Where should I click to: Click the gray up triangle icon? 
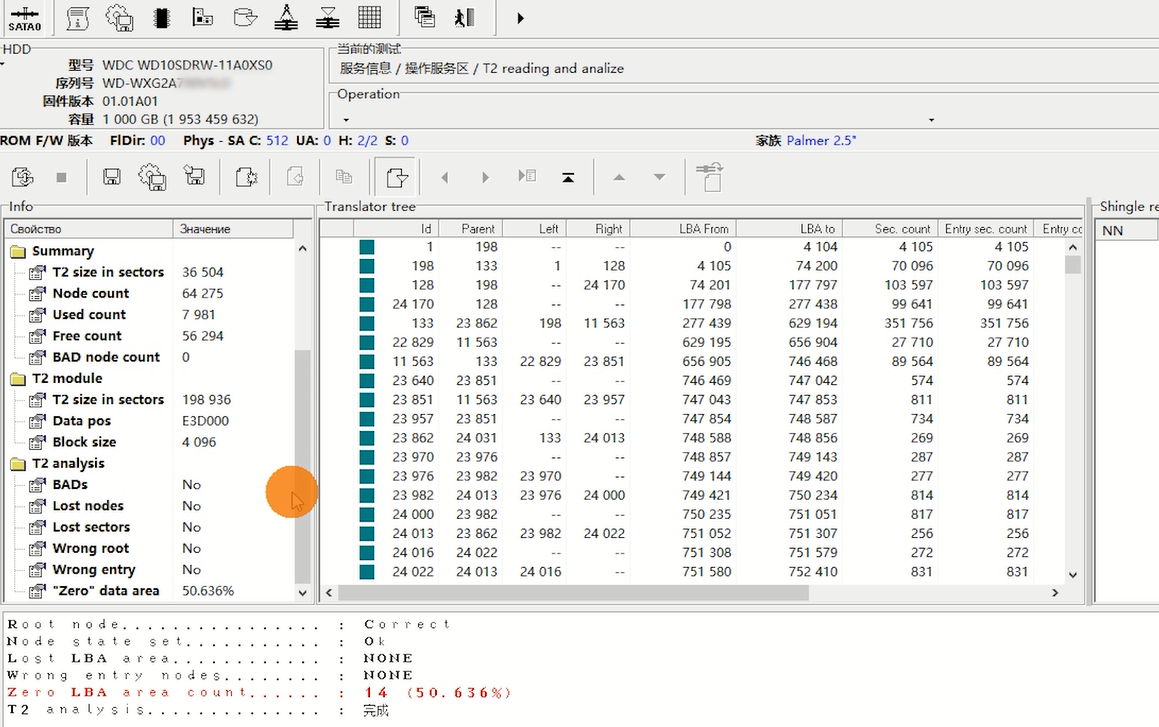[x=619, y=177]
